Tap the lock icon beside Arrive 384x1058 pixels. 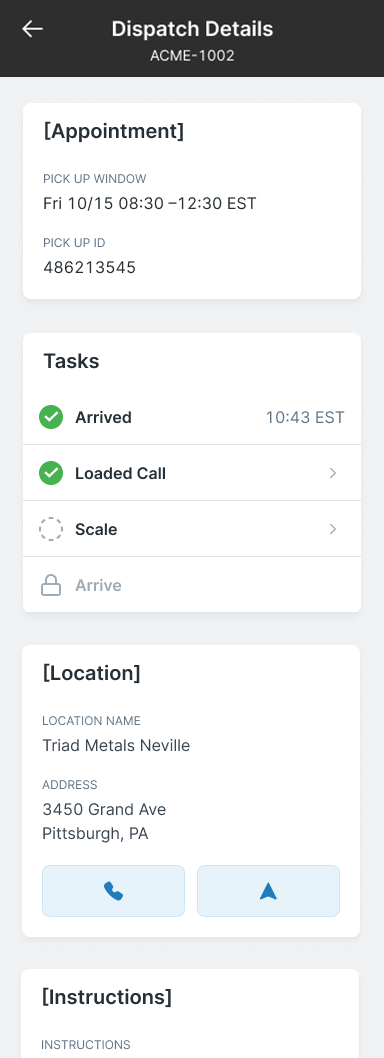(51, 585)
